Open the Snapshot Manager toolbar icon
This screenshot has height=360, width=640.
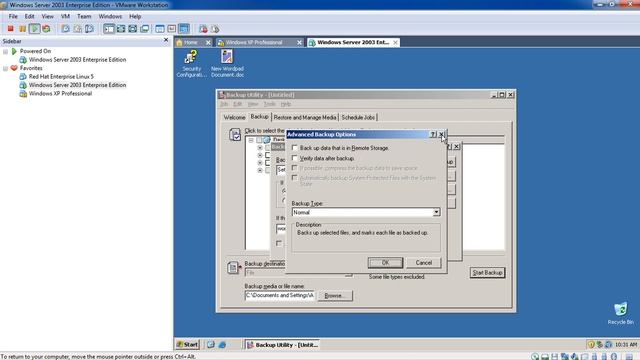[89, 29]
